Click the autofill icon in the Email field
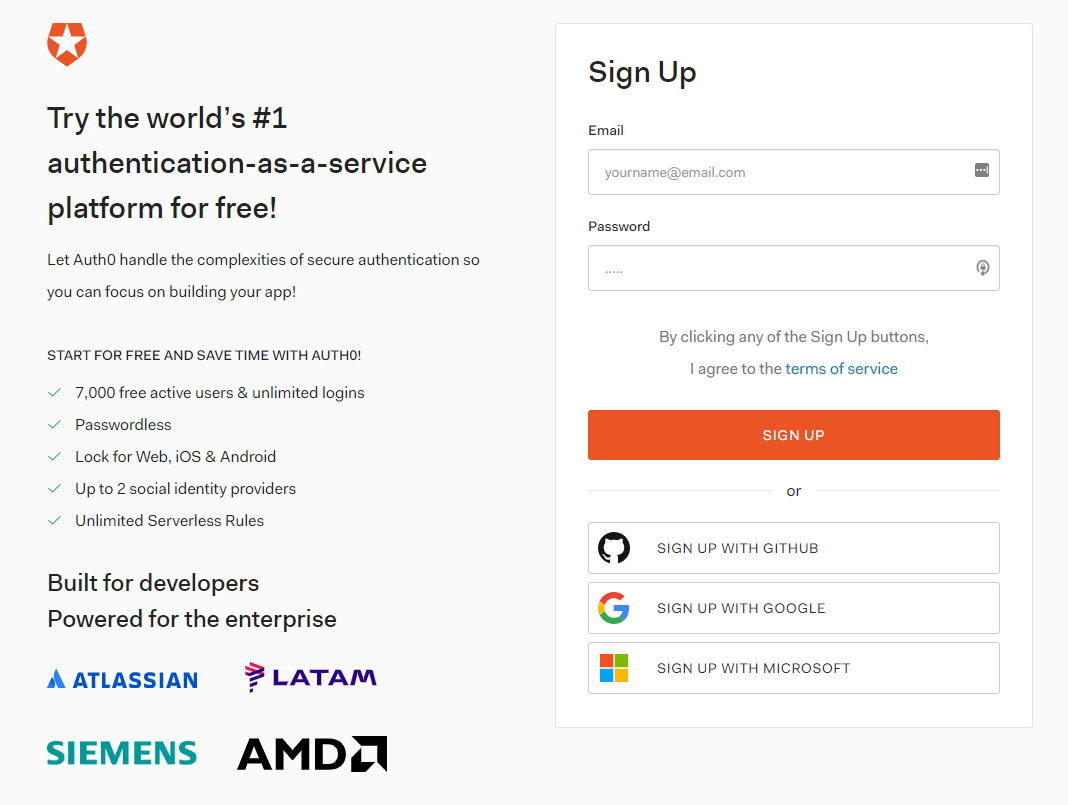 click(981, 172)
